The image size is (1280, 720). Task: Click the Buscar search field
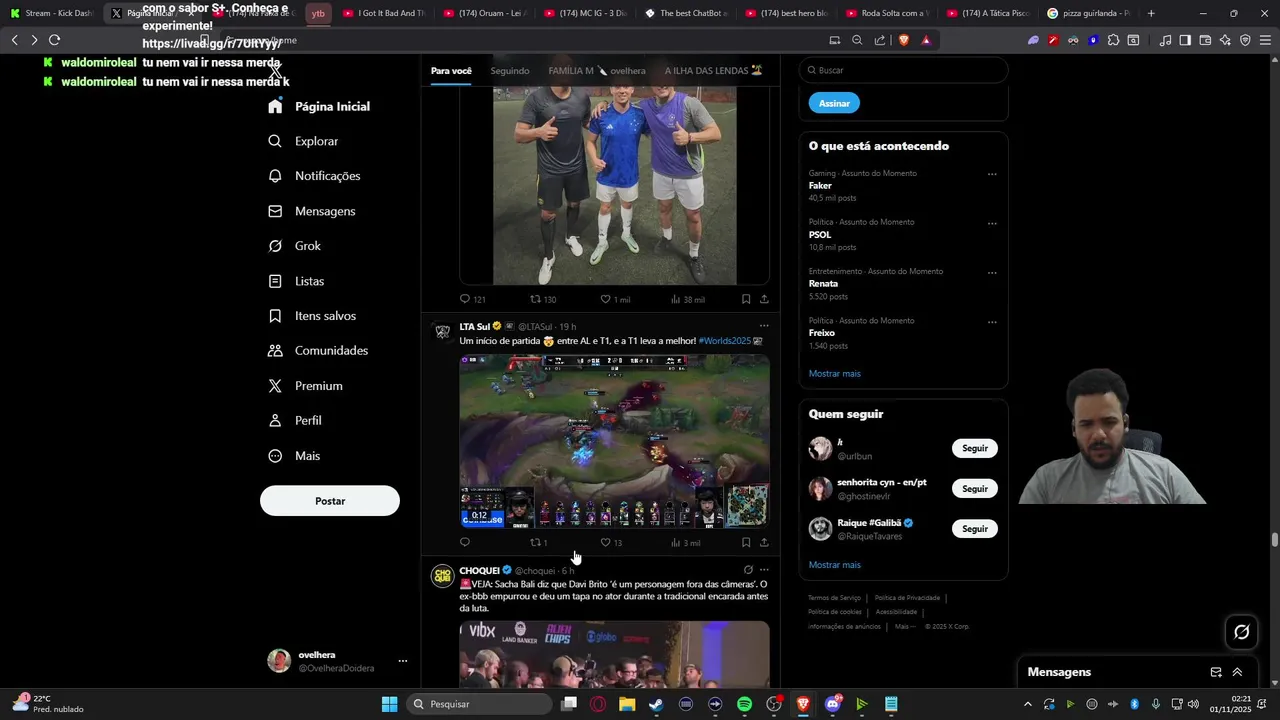903,70
